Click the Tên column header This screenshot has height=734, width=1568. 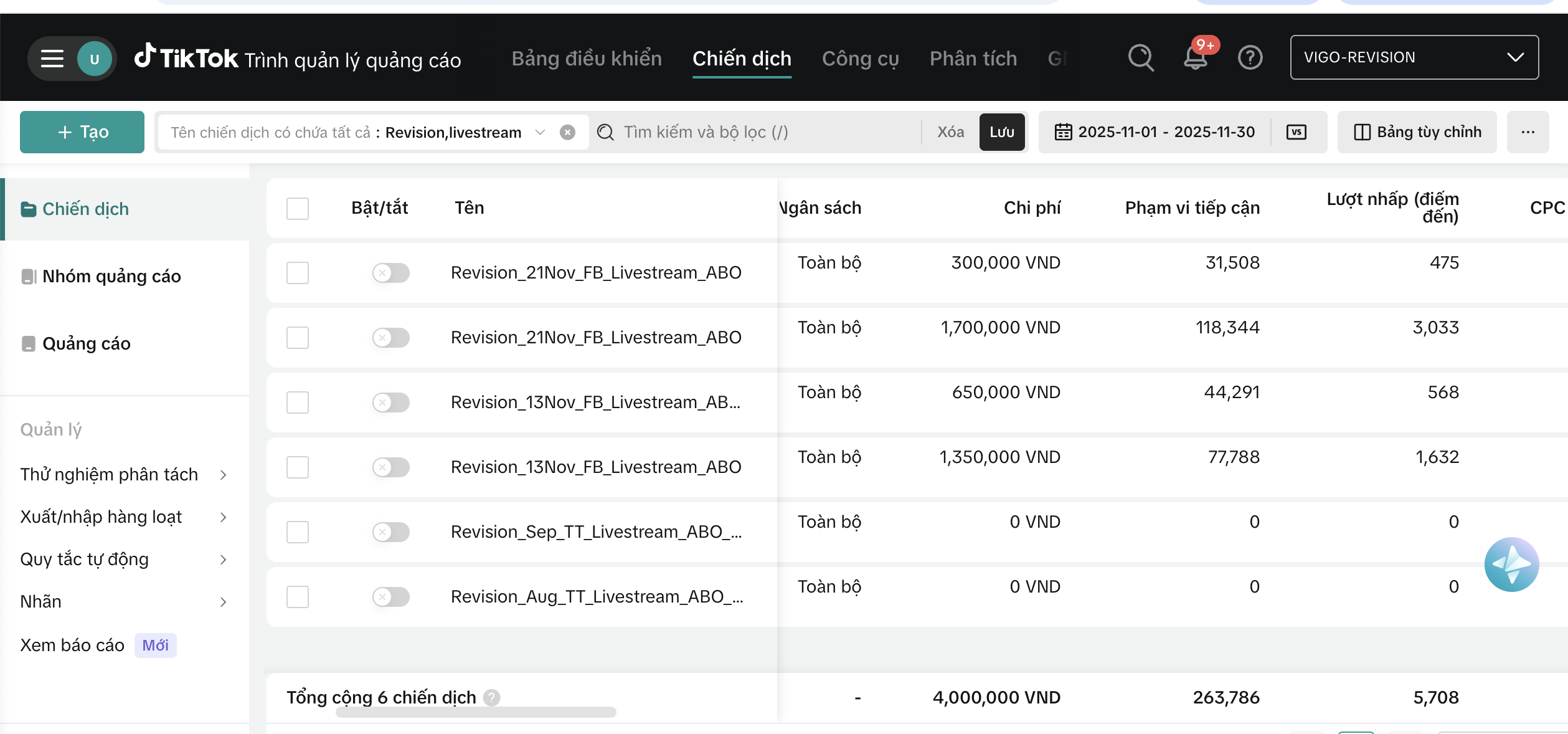coord(470,208)
